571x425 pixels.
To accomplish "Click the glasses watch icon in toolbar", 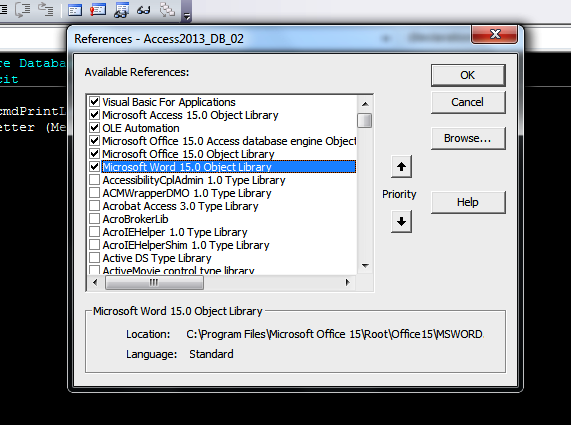I will tap(143, 10).
